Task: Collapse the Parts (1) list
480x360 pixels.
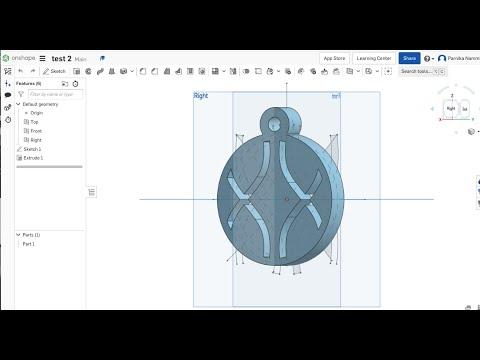Action: point(18,235)
